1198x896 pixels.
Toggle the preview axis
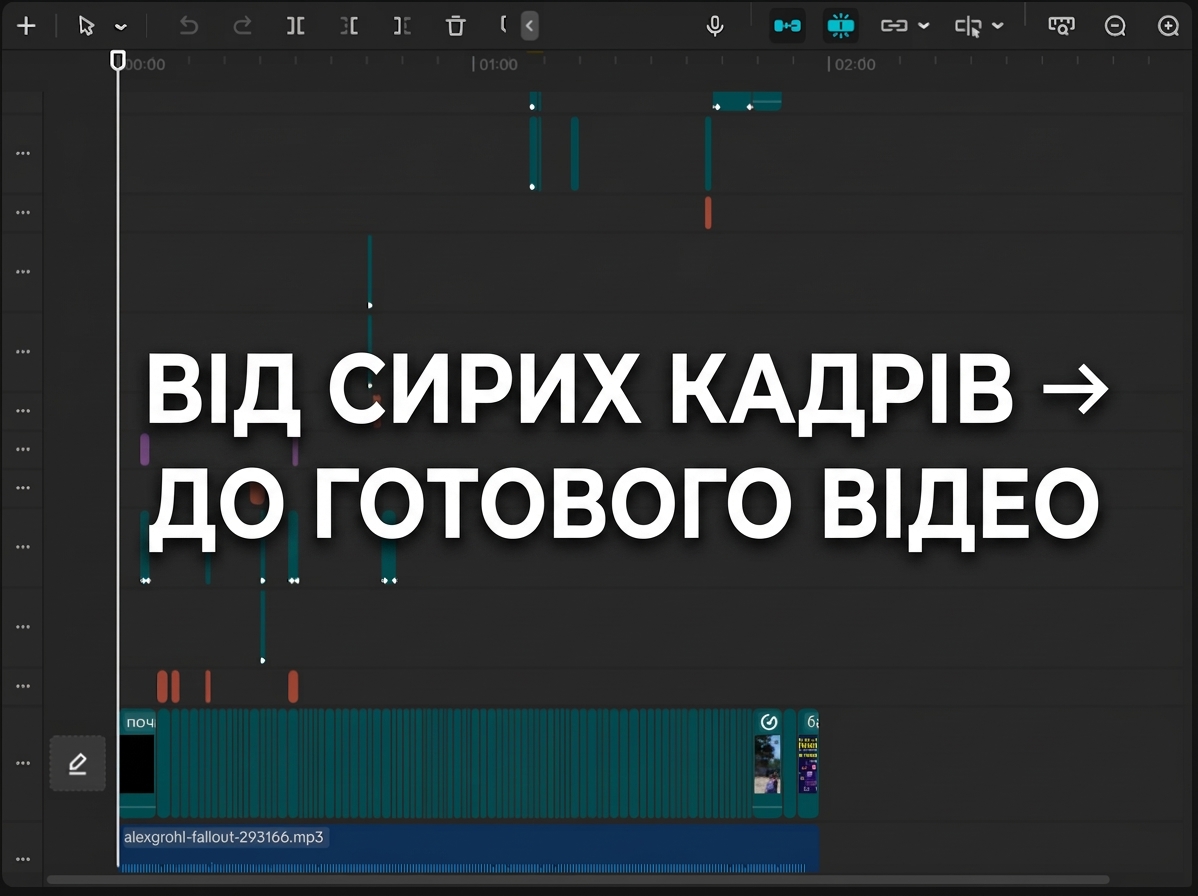(x=968, y=26)
